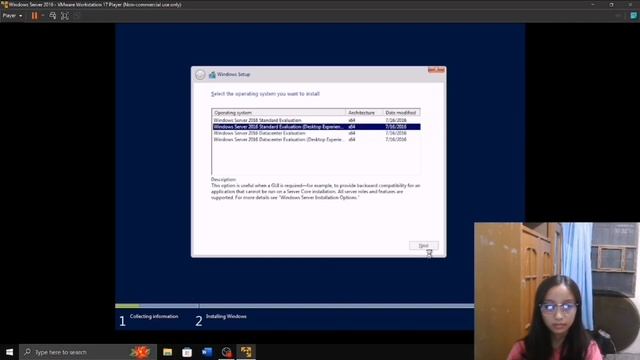The width and height of the screenshot is (640, 360).
Task: Select Windows Server 2016 Datacenter Evaluation row
Action: (316, 133)
